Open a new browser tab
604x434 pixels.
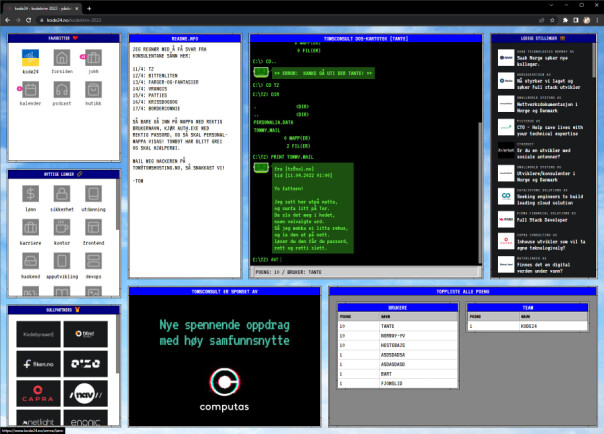[x=89, y=8]
